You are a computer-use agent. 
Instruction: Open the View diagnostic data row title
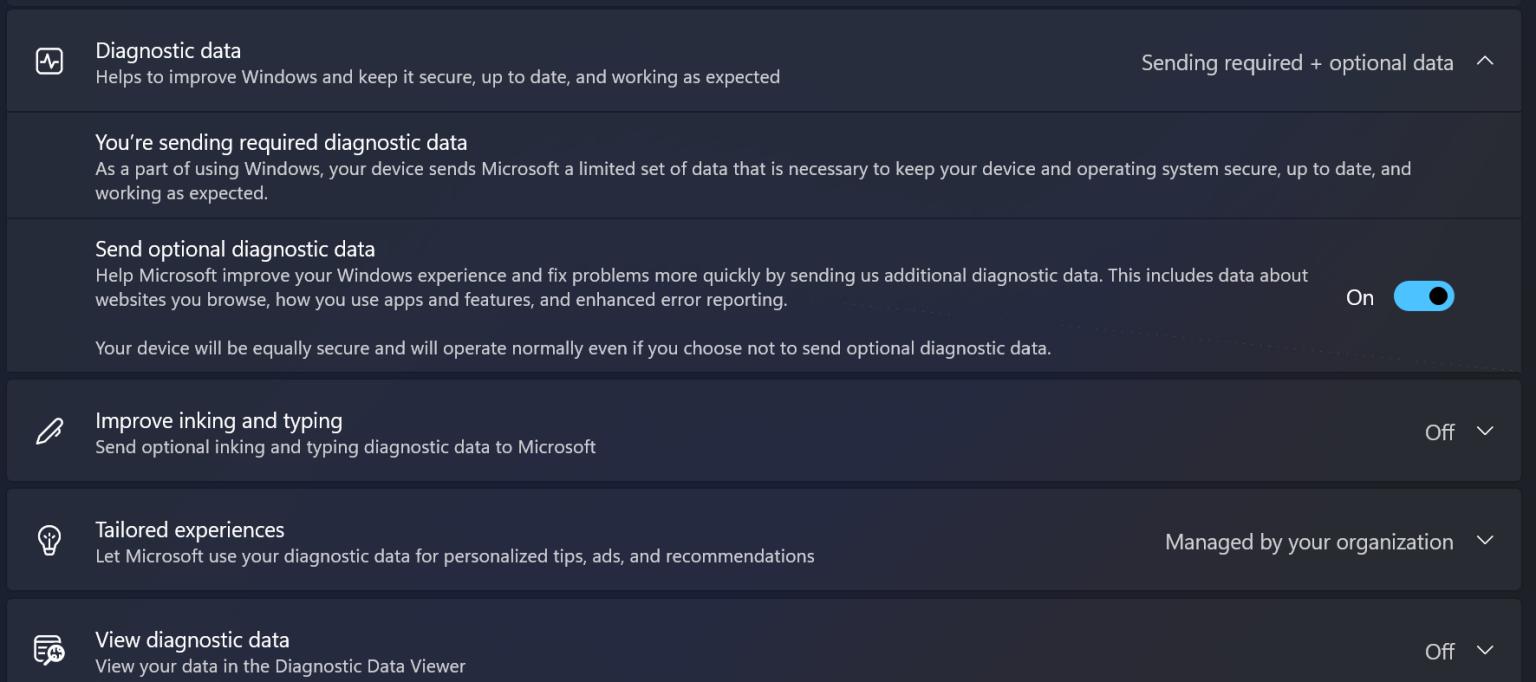click(x=192, y=640)
